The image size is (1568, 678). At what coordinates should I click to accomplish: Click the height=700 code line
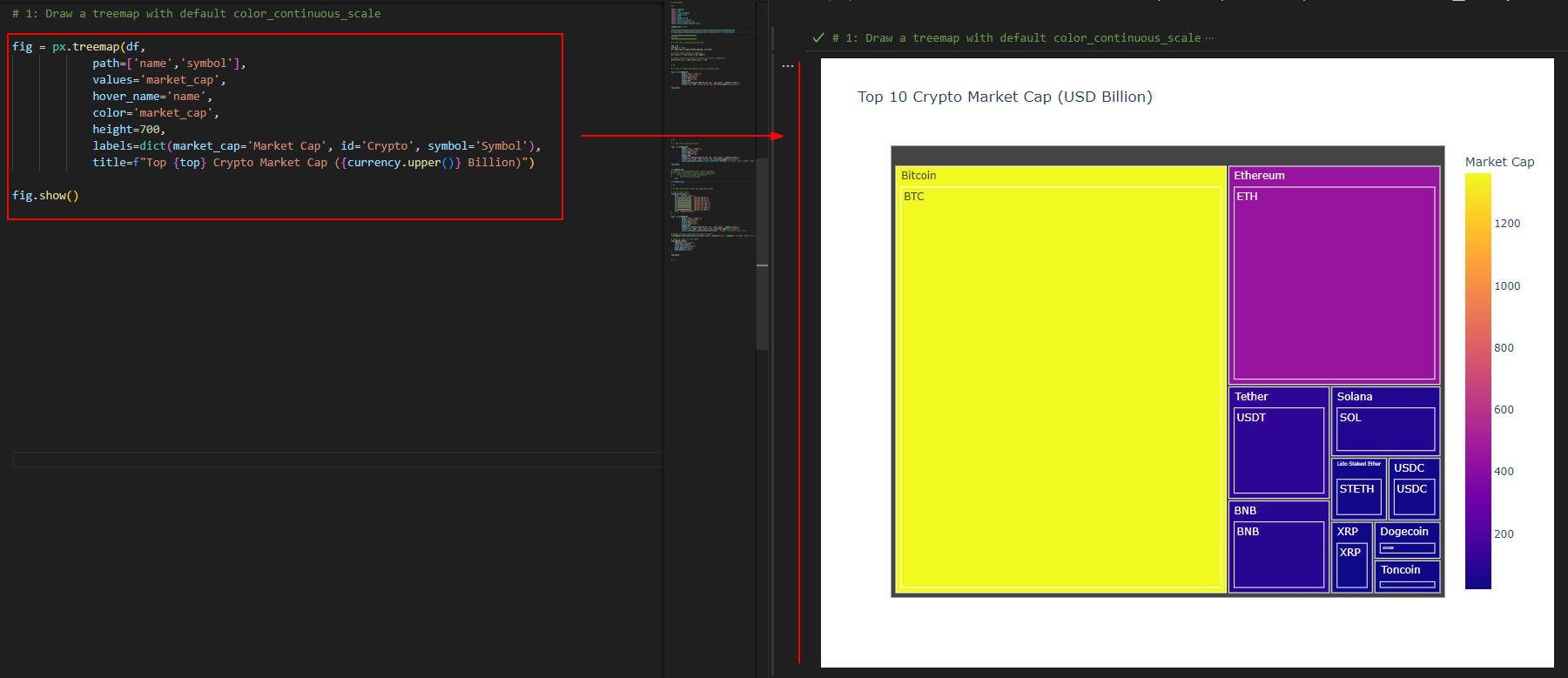[128, 130]
